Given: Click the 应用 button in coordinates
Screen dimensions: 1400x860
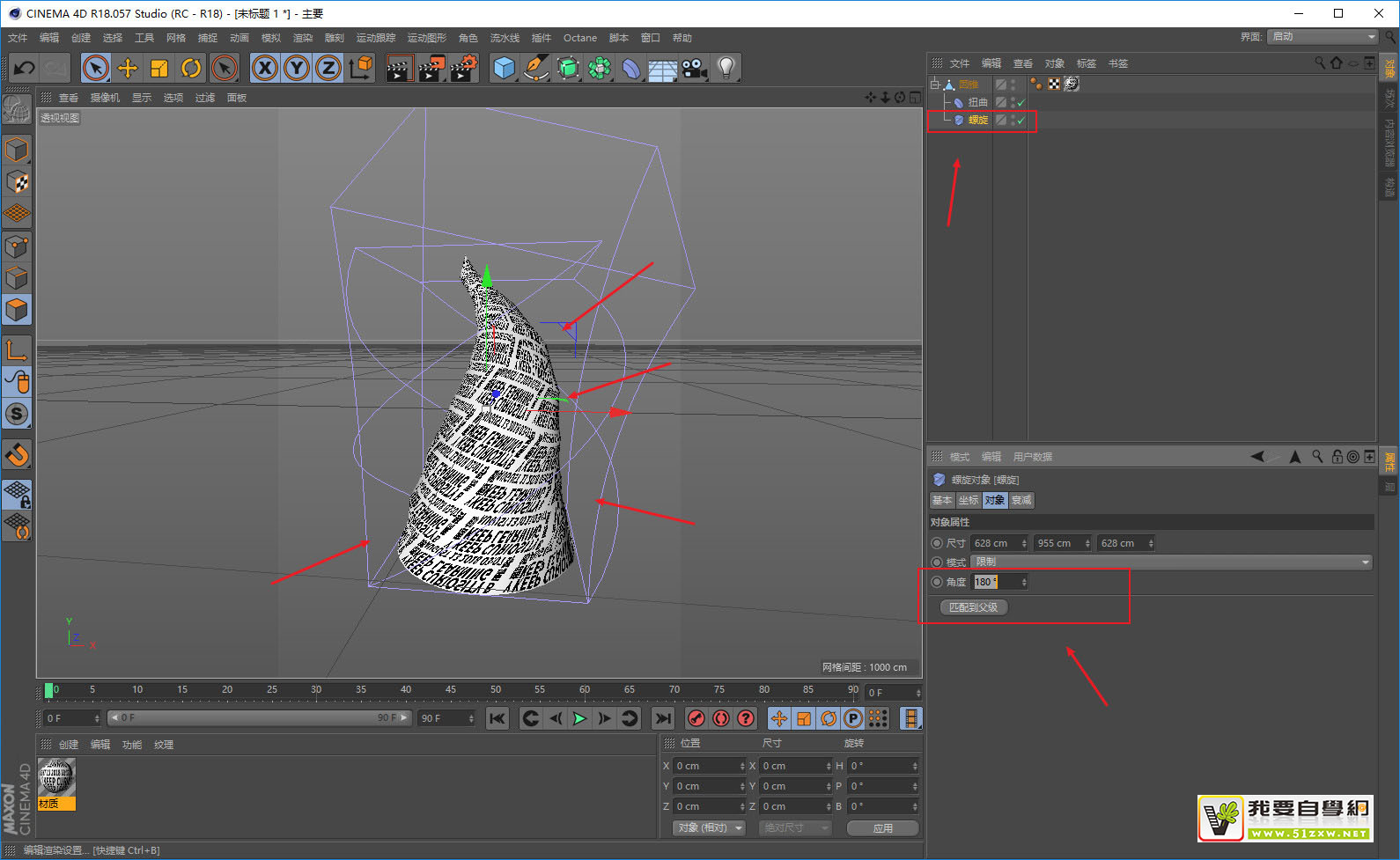Looking at the screenshot, I should (882, 827).
